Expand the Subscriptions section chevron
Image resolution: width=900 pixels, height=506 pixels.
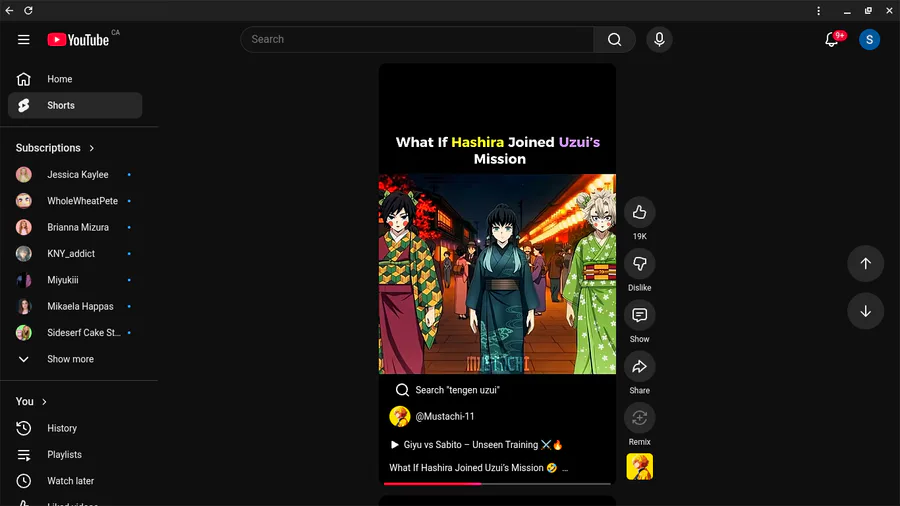[x=91, y=148]
